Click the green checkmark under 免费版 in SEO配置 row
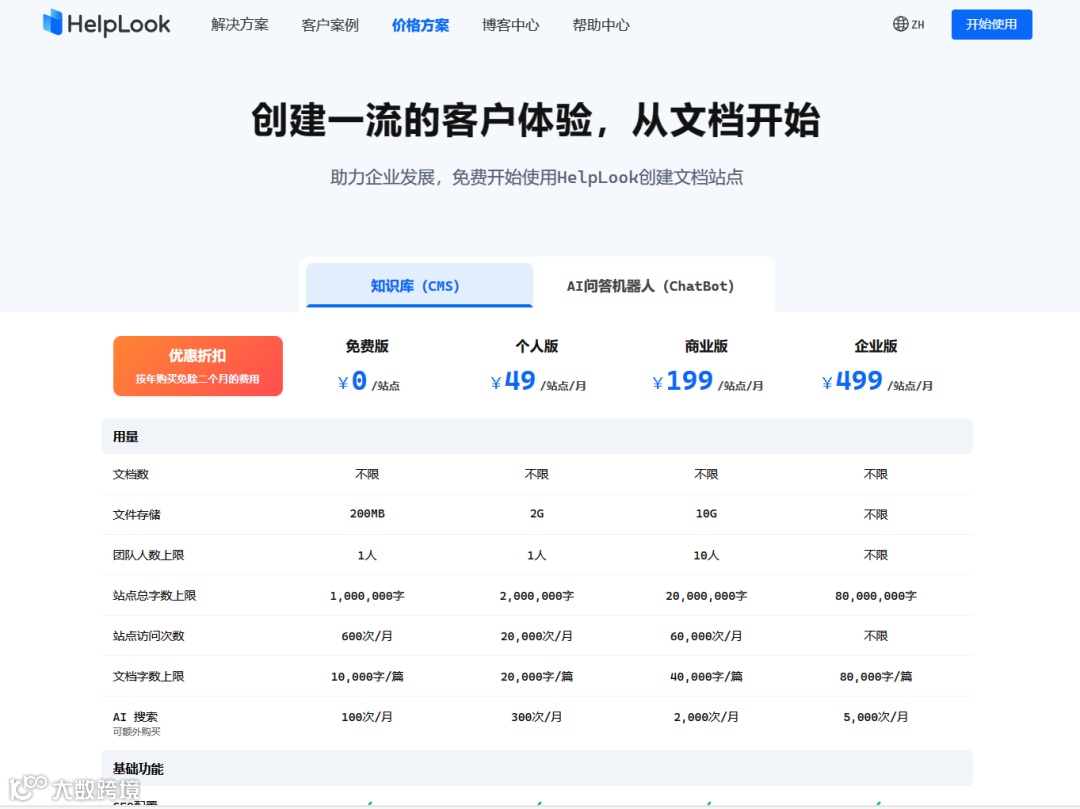The width and height of the screenshot is (1080, 809). 367,804
